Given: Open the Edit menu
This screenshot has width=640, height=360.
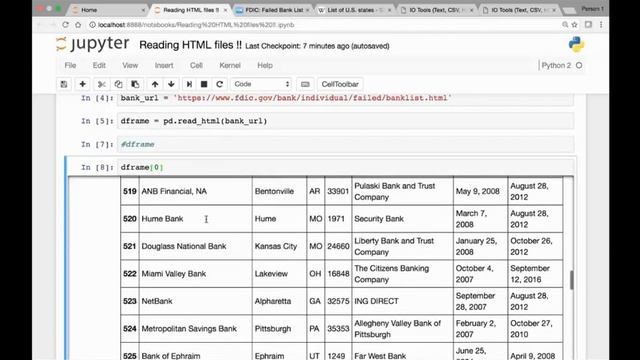Looking at the screenshot, I should point(99,65).
